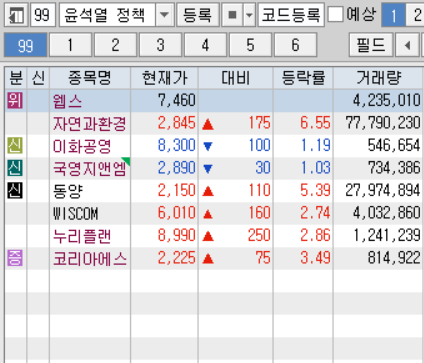Click the 윤석열 정책 group name field

coord(107,15)
